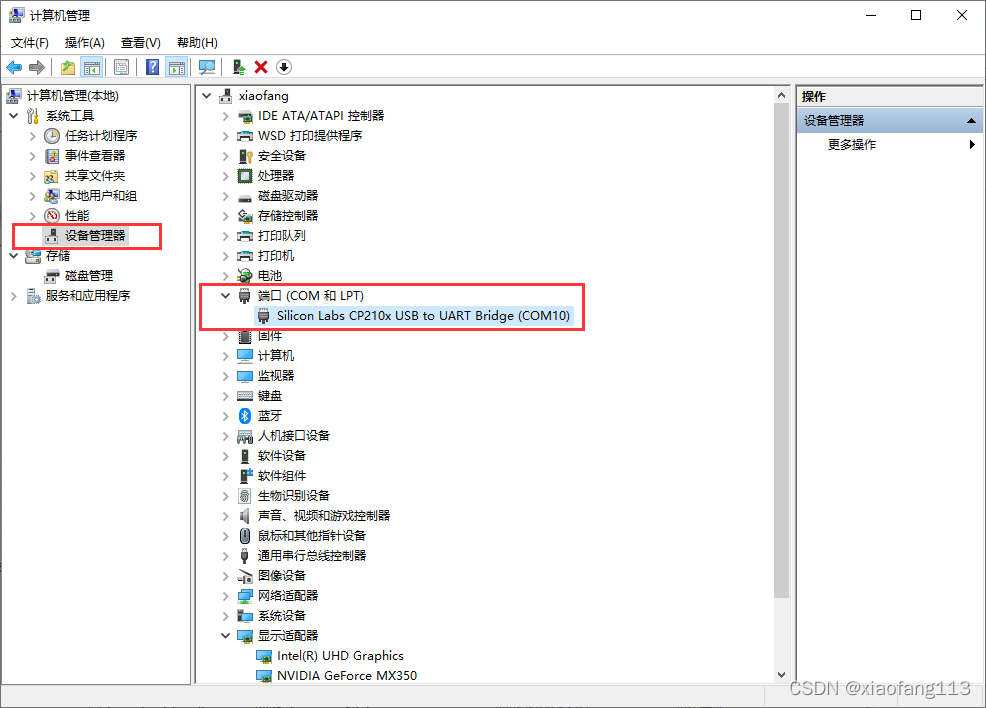Open the 文件(F) menu
This screenshot has height=708, width=986.
[30, 43]
